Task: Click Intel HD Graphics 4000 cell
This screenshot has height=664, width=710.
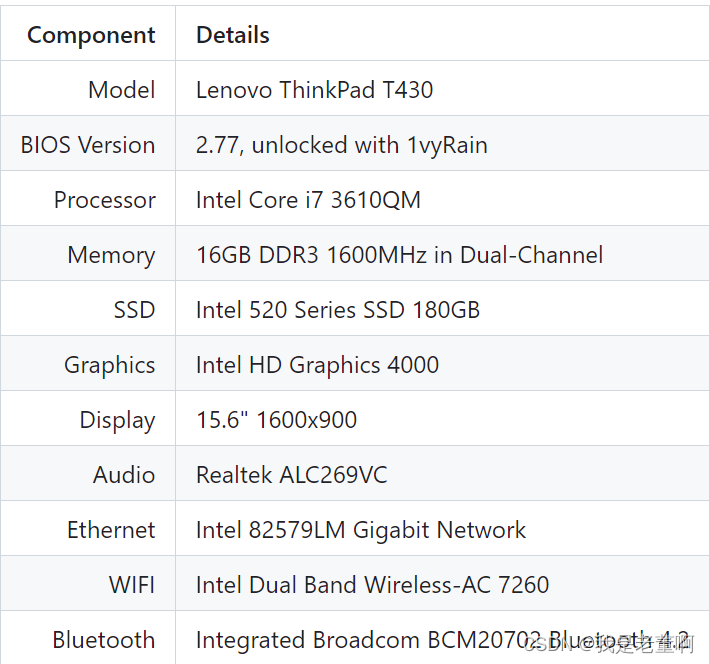Action: [317, 365]
